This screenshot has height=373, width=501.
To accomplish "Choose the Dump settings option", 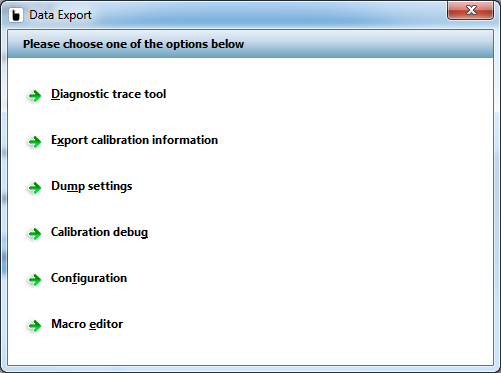I will (92, 186).
